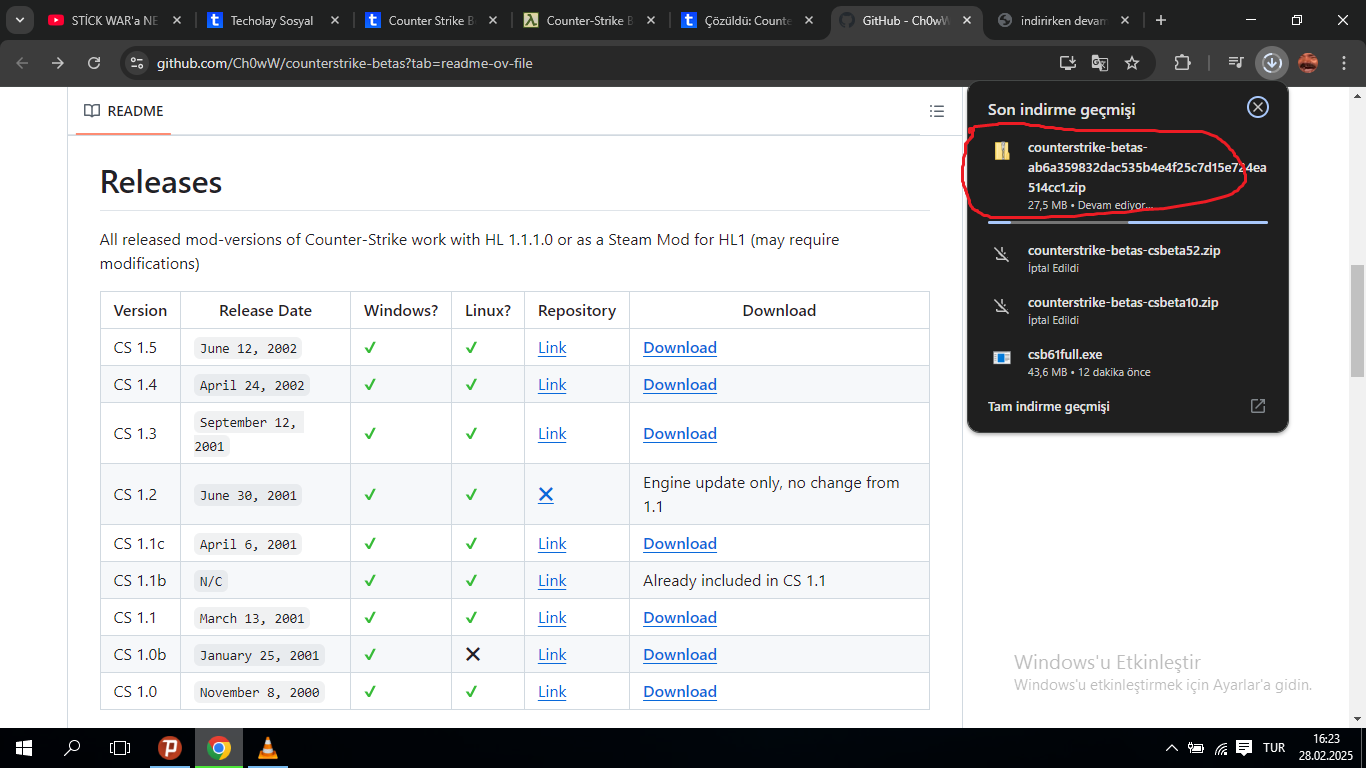Open the media controls icon
The height and width of the screenshot is (768, 1366).
tap(1237, 63)
